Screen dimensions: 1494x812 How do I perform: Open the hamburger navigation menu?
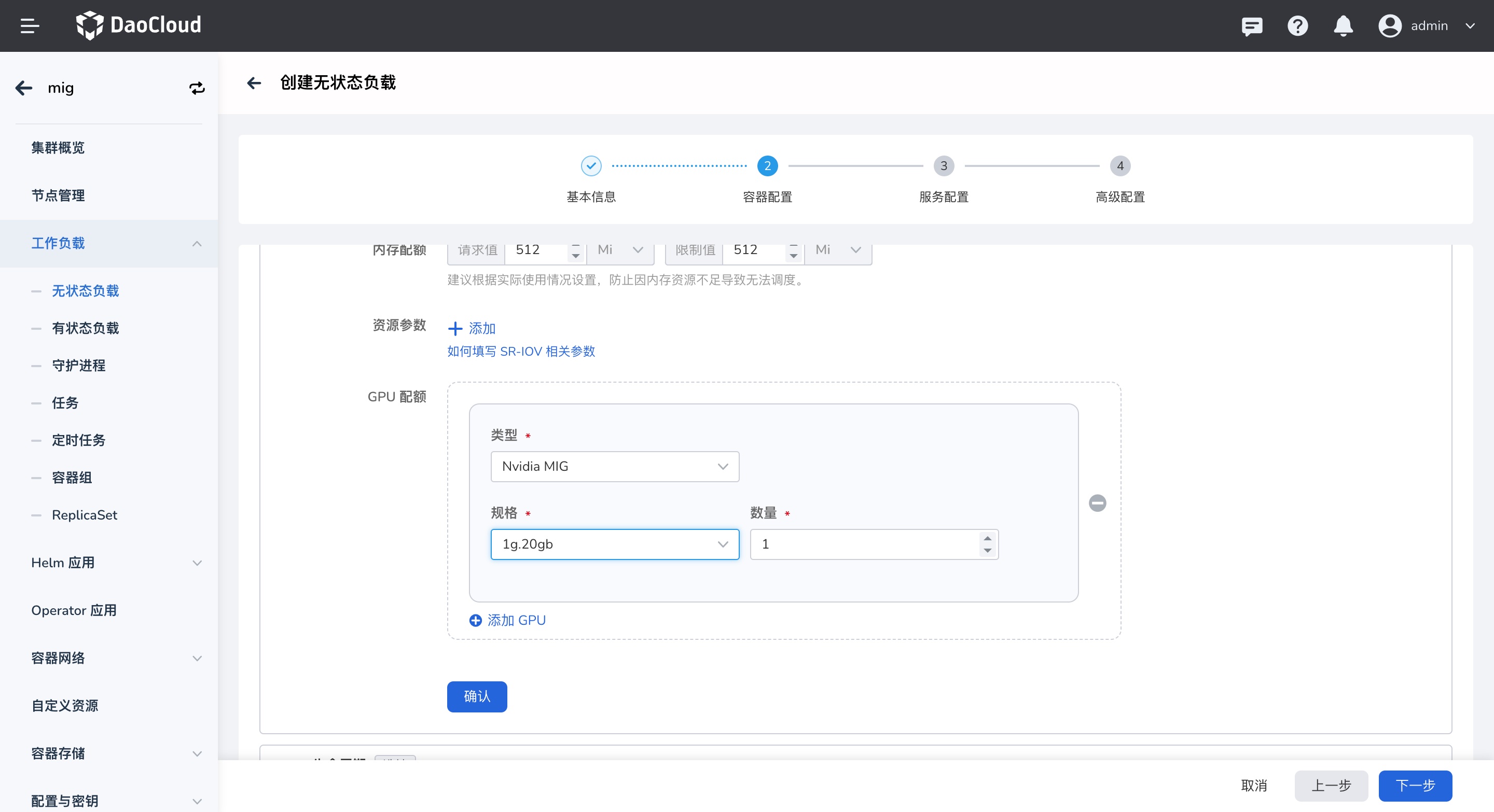click(30, 26)
